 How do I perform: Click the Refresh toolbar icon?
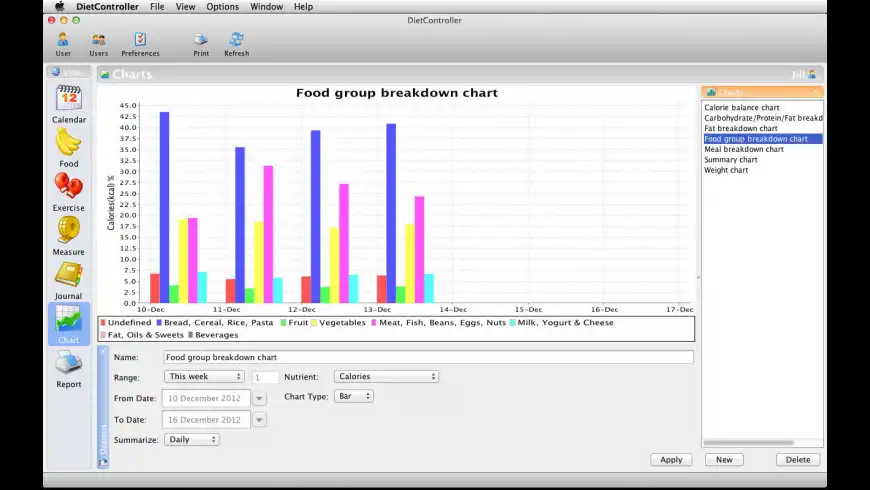(x=236, y=40)
